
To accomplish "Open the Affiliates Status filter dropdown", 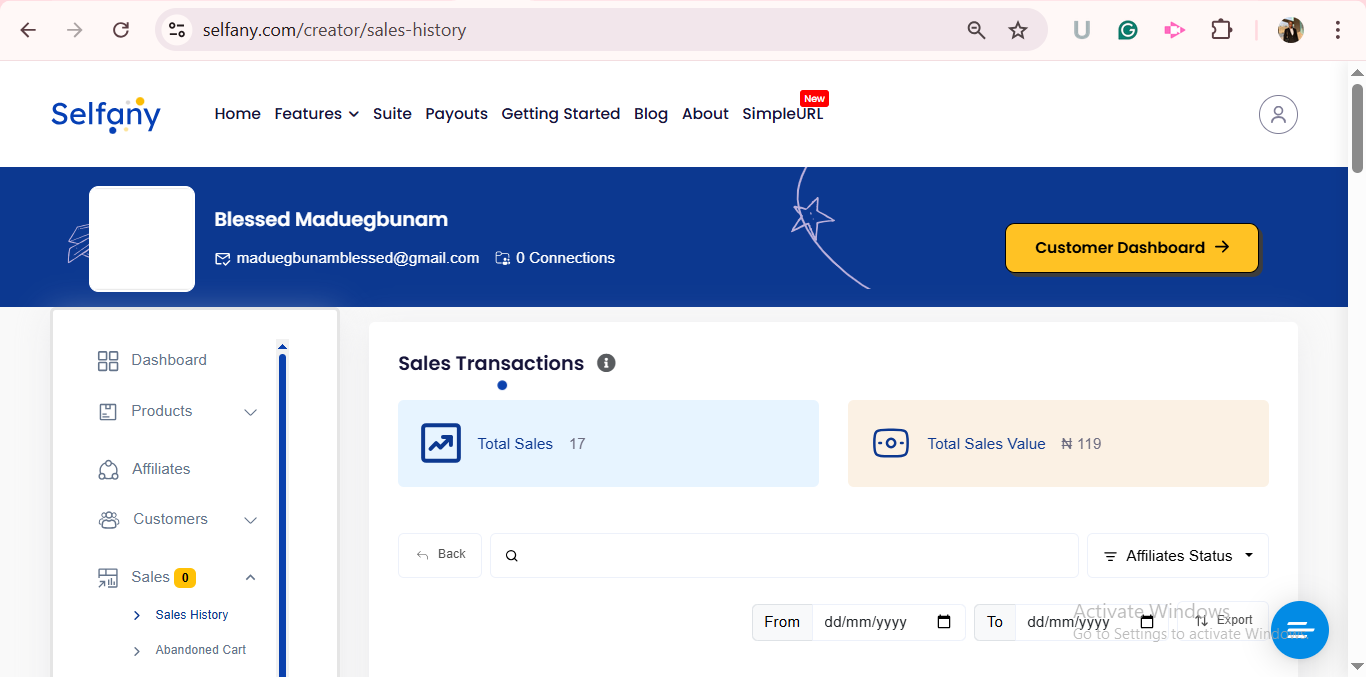I will tap(1178, 556).
